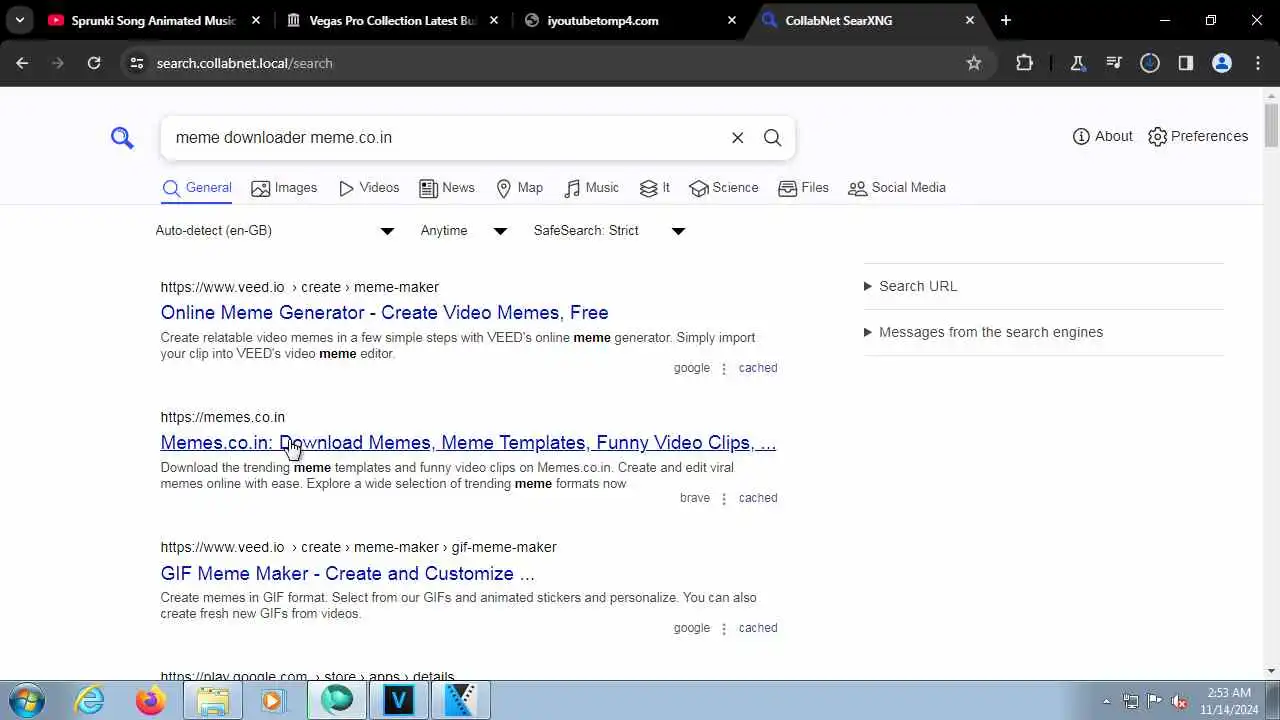The width and height of the screenshot is (1280, 720).
Task: Open the tab search dropdown arrow
Action: (x=19, y=20)
